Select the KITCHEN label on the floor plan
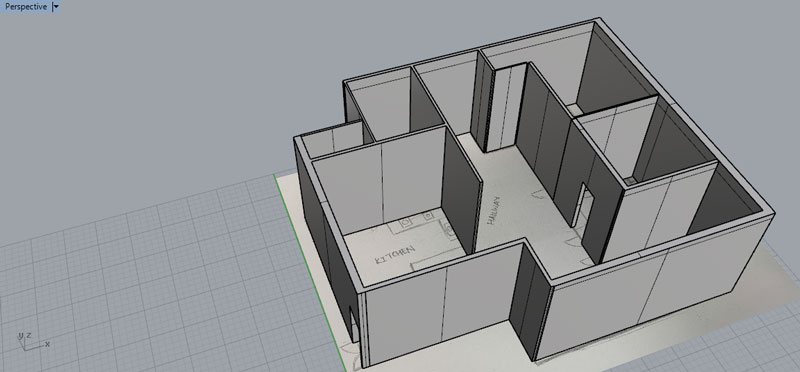This screenshot has height=372, width=800. 394,254
